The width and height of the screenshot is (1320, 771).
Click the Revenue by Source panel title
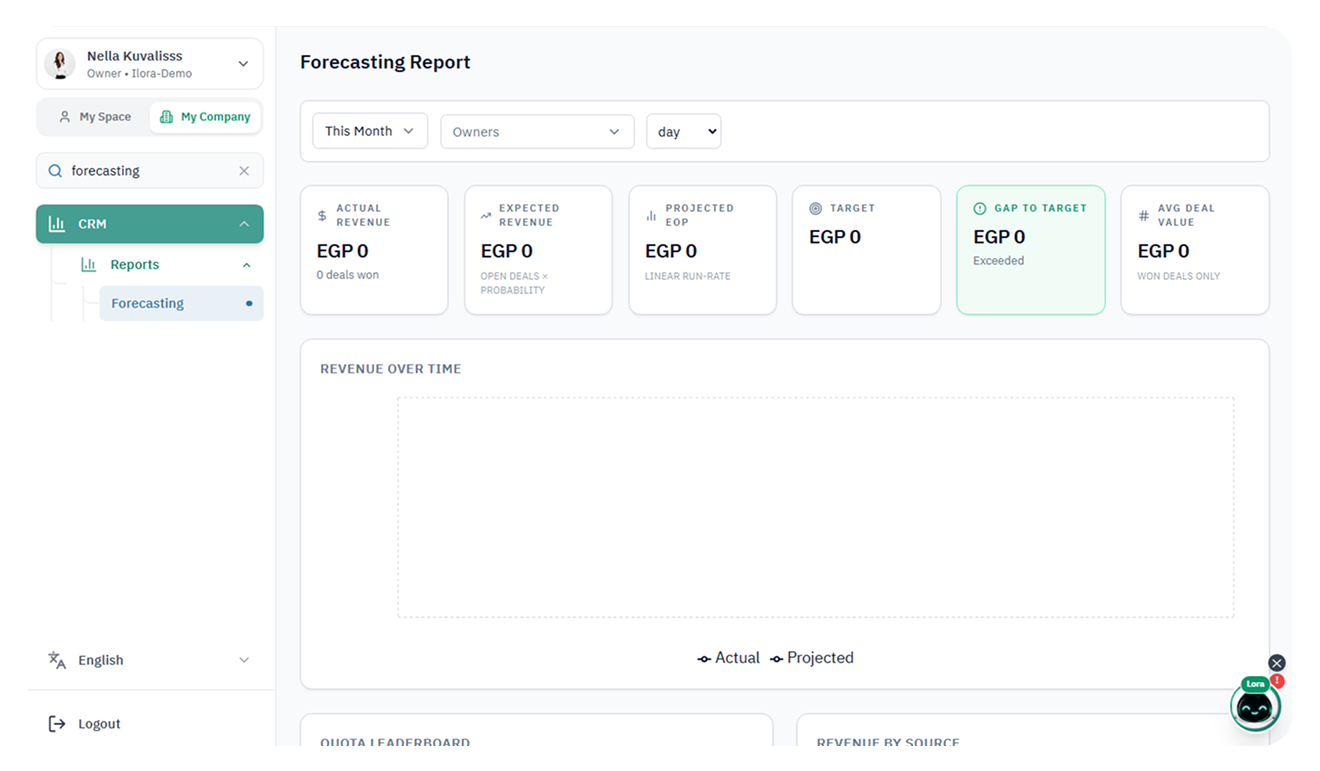coord(888,742)
